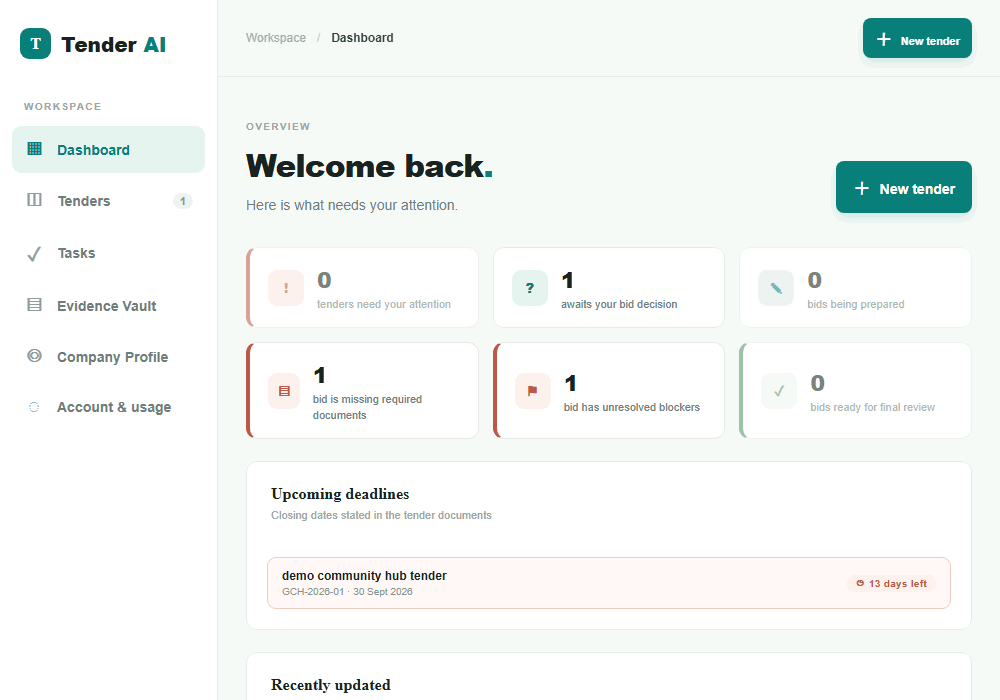Screen dimensions: 1000x700
Task: Click the Evidence Vault icon in sidebar
Action: click(34, 305)
